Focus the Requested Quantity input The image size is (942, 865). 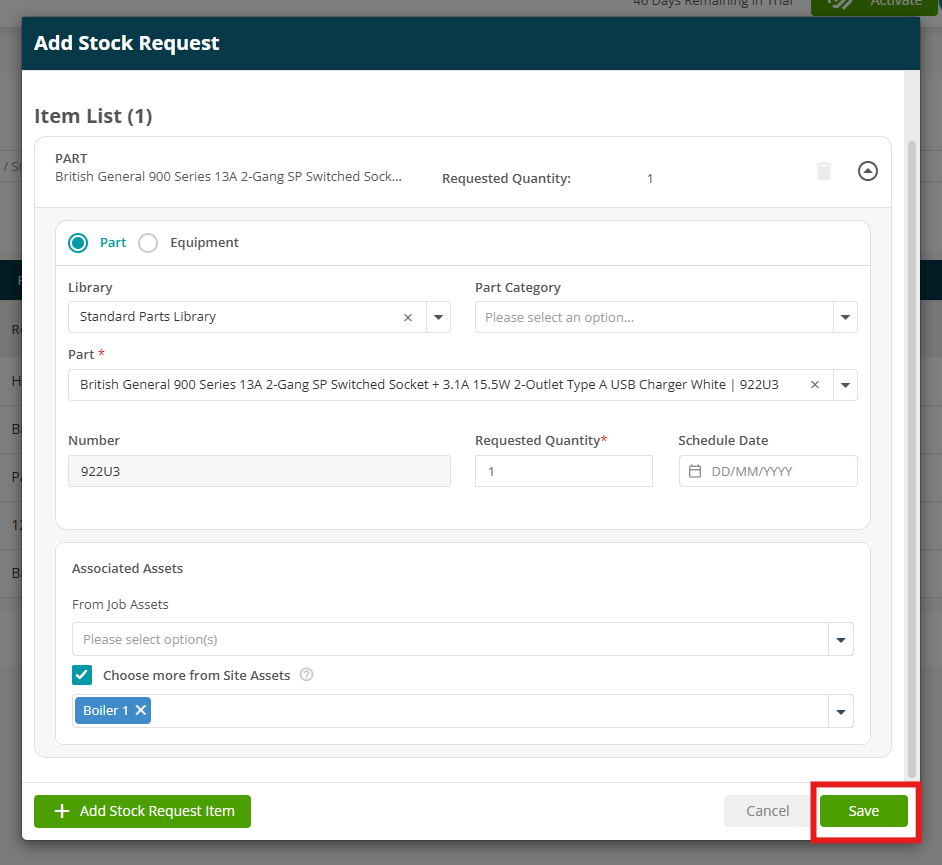(564, 471)
